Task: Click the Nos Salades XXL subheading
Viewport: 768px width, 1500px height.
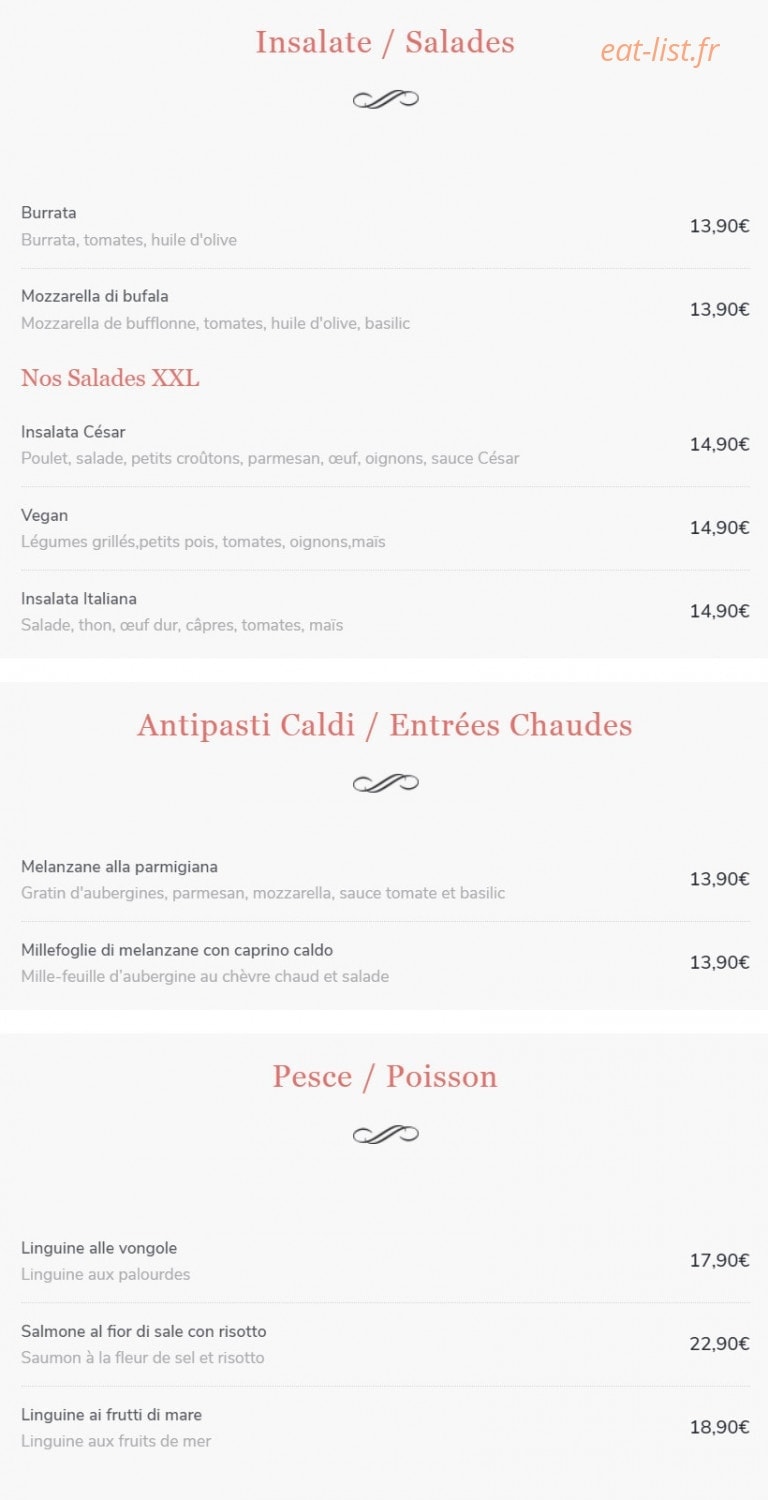Action: 110,378
